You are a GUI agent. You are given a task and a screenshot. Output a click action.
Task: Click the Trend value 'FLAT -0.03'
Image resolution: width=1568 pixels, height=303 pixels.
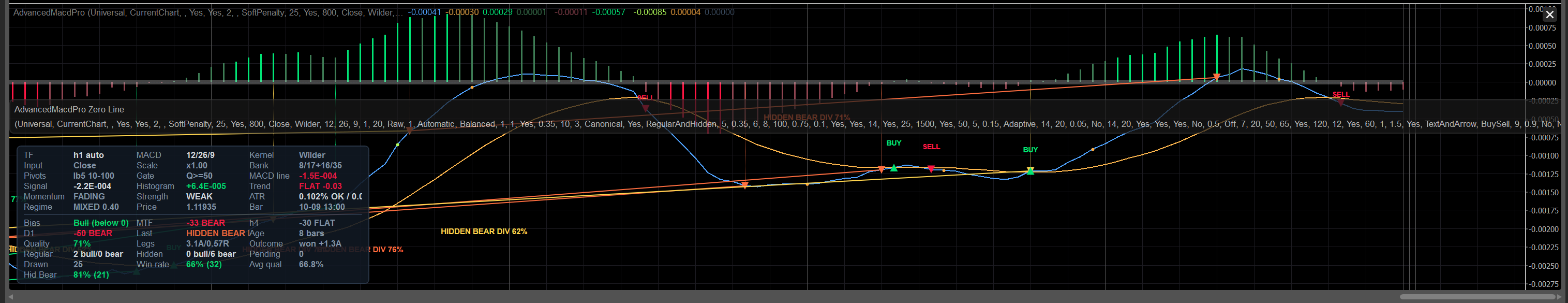point(320,186)
